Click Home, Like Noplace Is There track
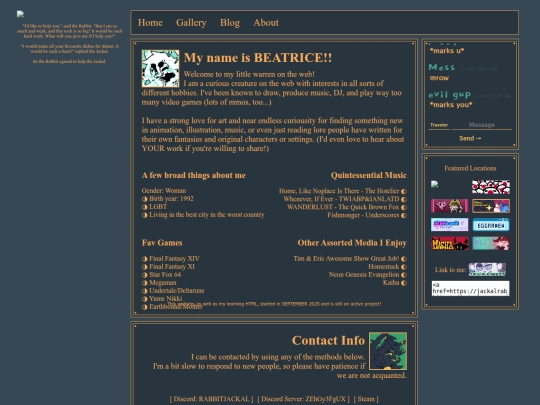Viewport: 540px width, 405px height. [x=343, y=191]
